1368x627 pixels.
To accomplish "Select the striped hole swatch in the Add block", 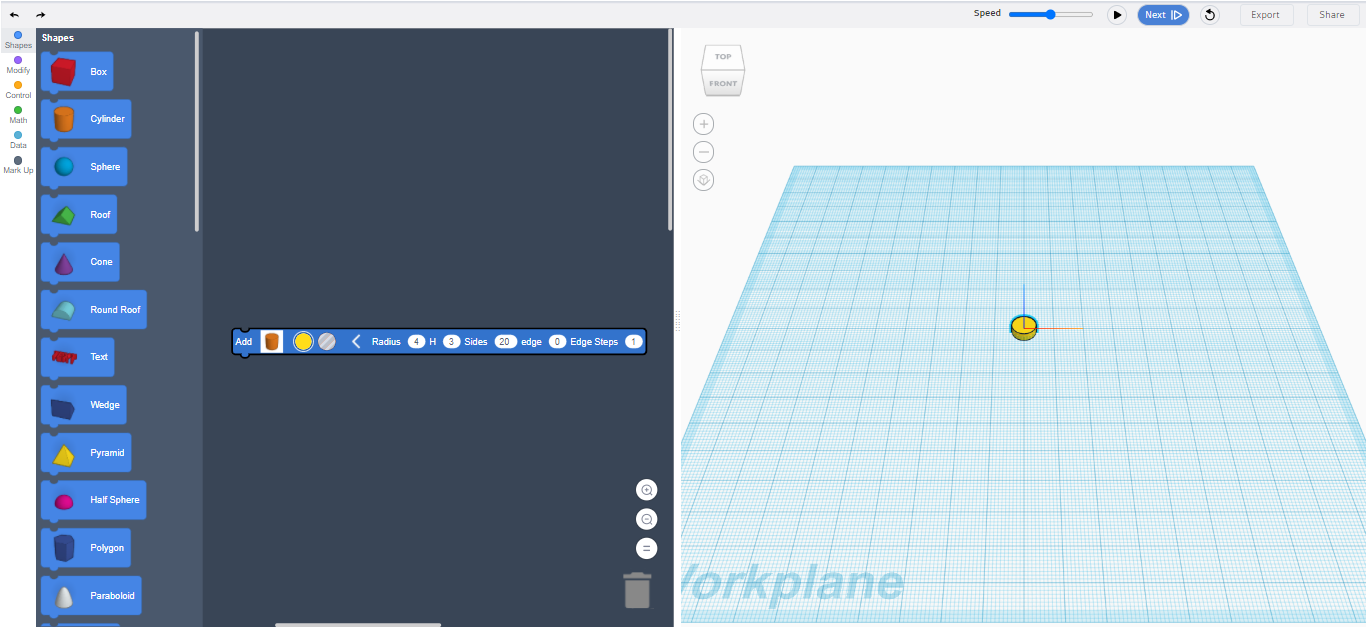I will click(x=326, y=341).
